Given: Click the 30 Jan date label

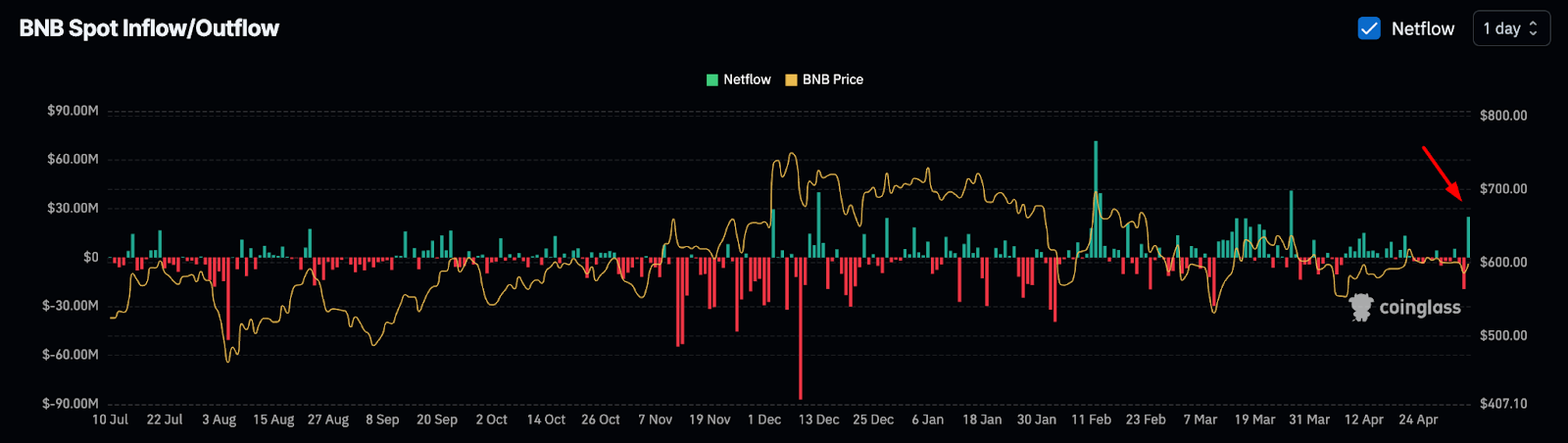Looking at the screenshot, I should [1037, 419].
